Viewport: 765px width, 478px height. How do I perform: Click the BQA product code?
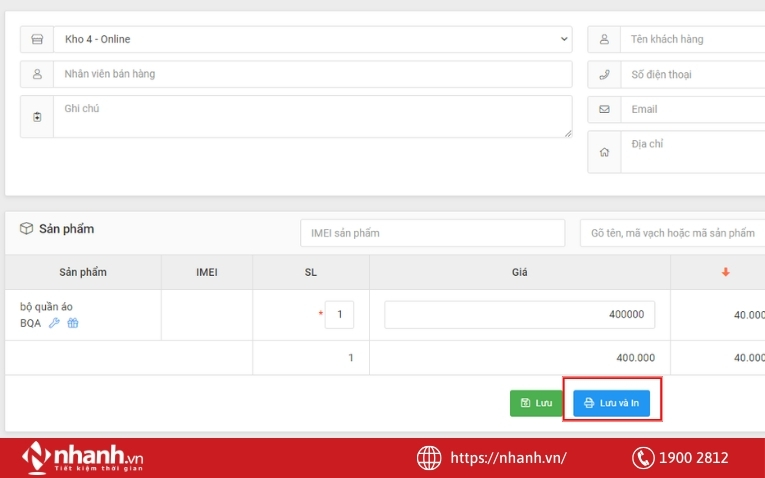pos(30,323)
